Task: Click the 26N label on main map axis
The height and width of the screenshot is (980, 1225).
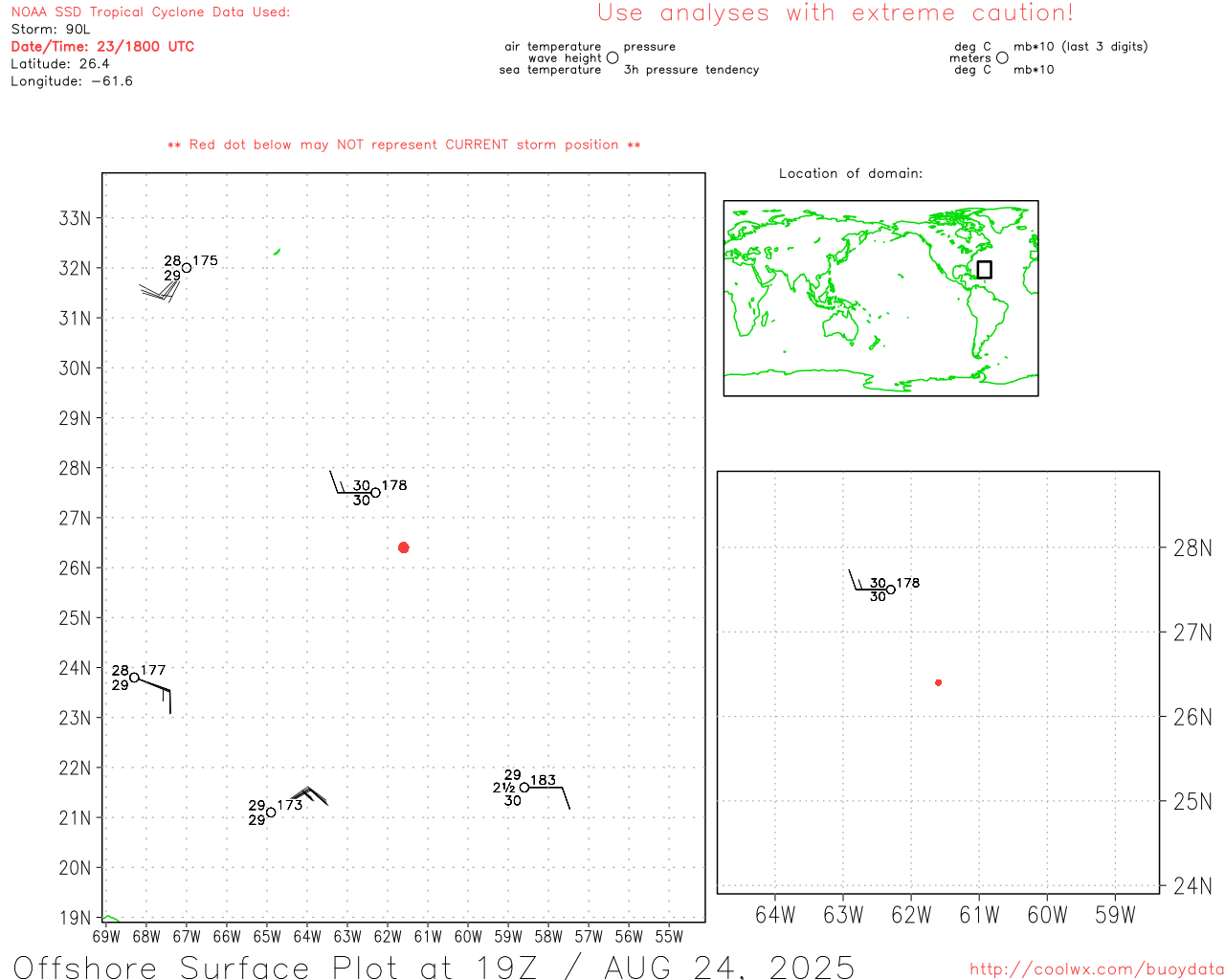Action: click(75, 568)
